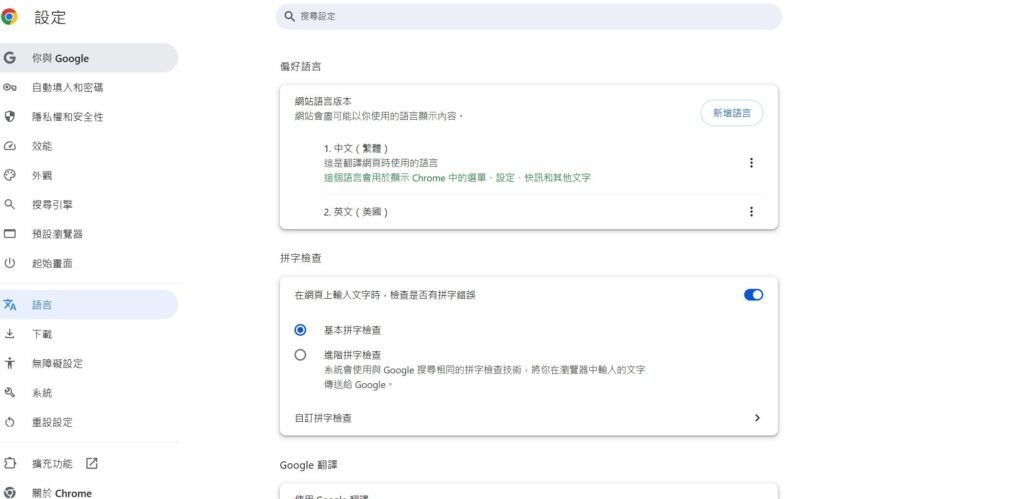
Task: Click the external link icon beside 擴充功能
Action: (x=91, y=464)
